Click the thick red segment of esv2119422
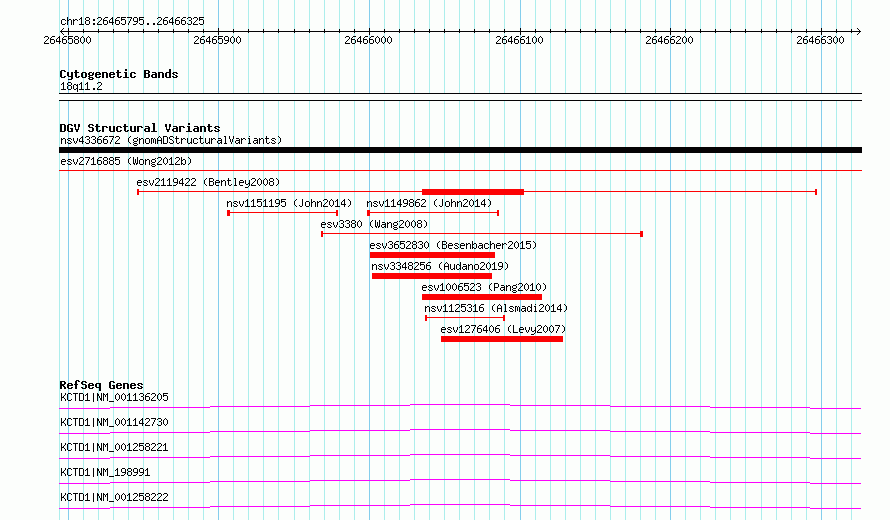 pos(473,192)
